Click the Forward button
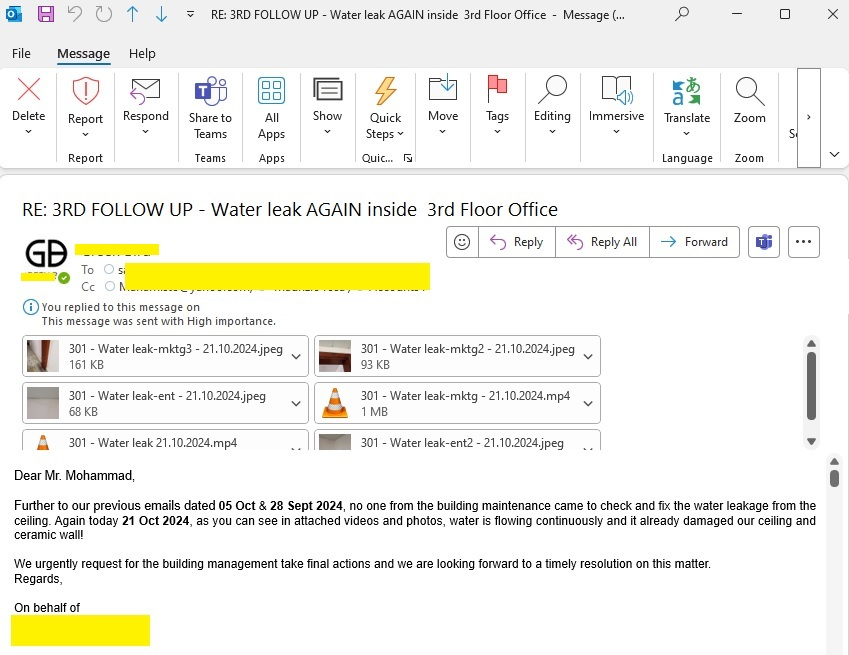This screenshot has width=849, height=655. click(695, 242)
